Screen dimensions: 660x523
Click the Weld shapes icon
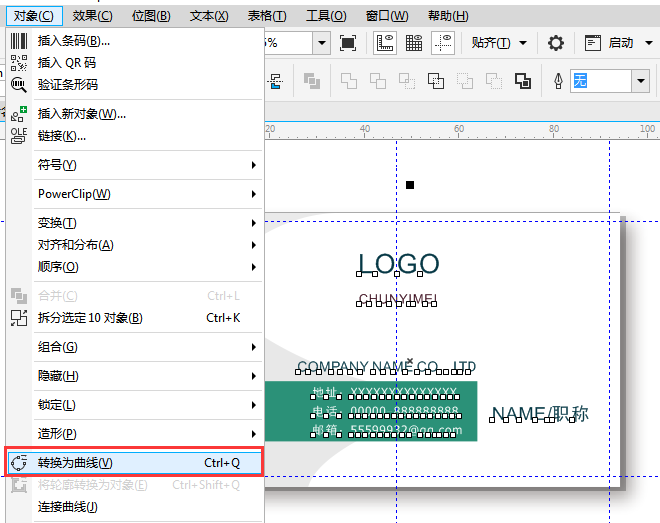tap(349, 81)
